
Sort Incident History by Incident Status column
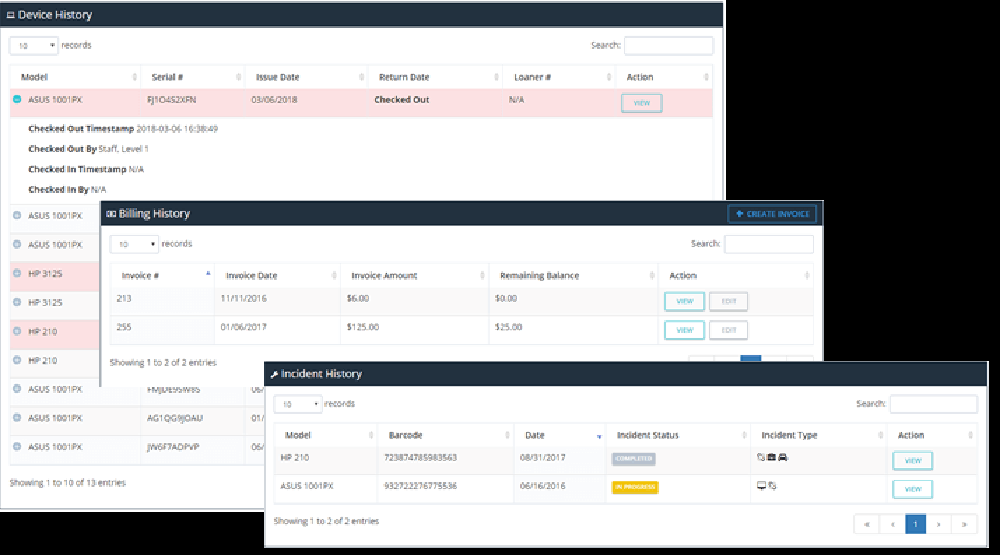678,436
